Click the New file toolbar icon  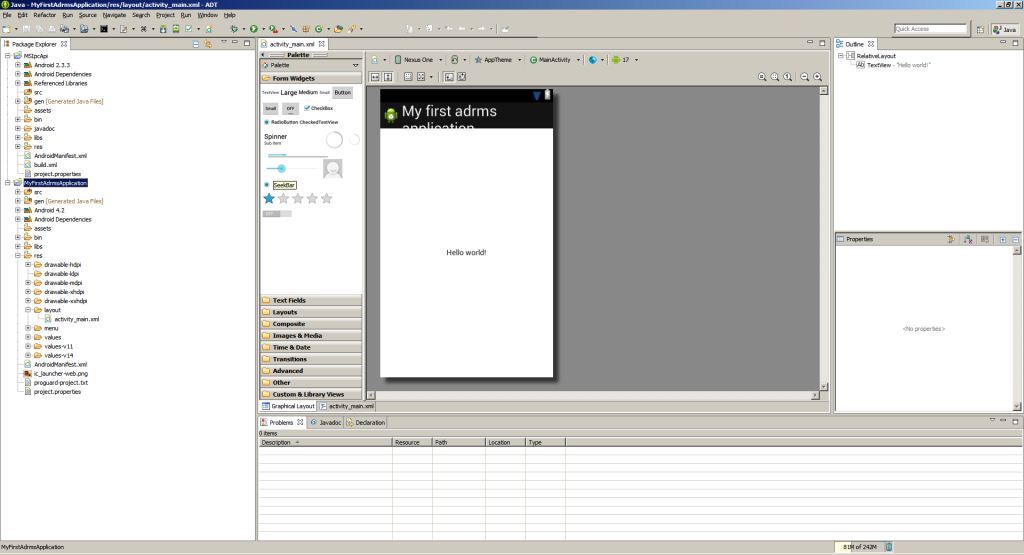[7, 29]
